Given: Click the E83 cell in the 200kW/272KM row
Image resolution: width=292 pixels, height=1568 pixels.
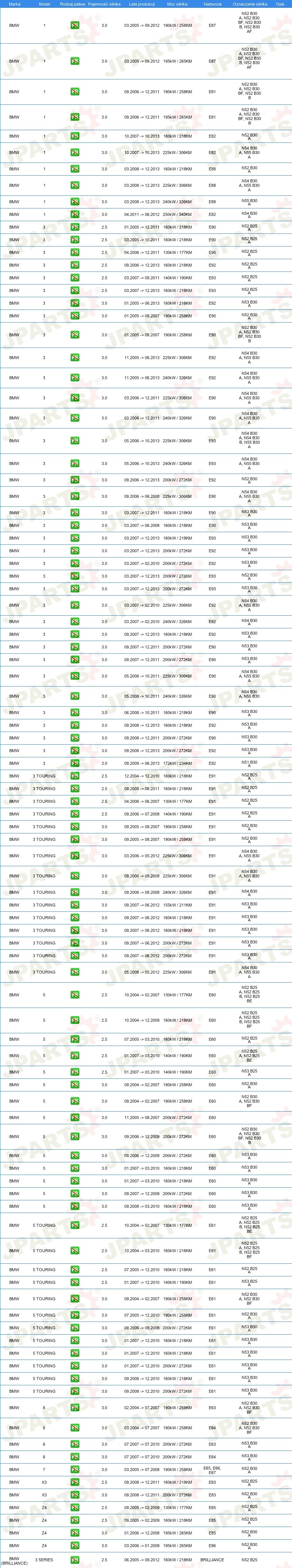Looking at the screenshot, I should [x=212, y=1495].
